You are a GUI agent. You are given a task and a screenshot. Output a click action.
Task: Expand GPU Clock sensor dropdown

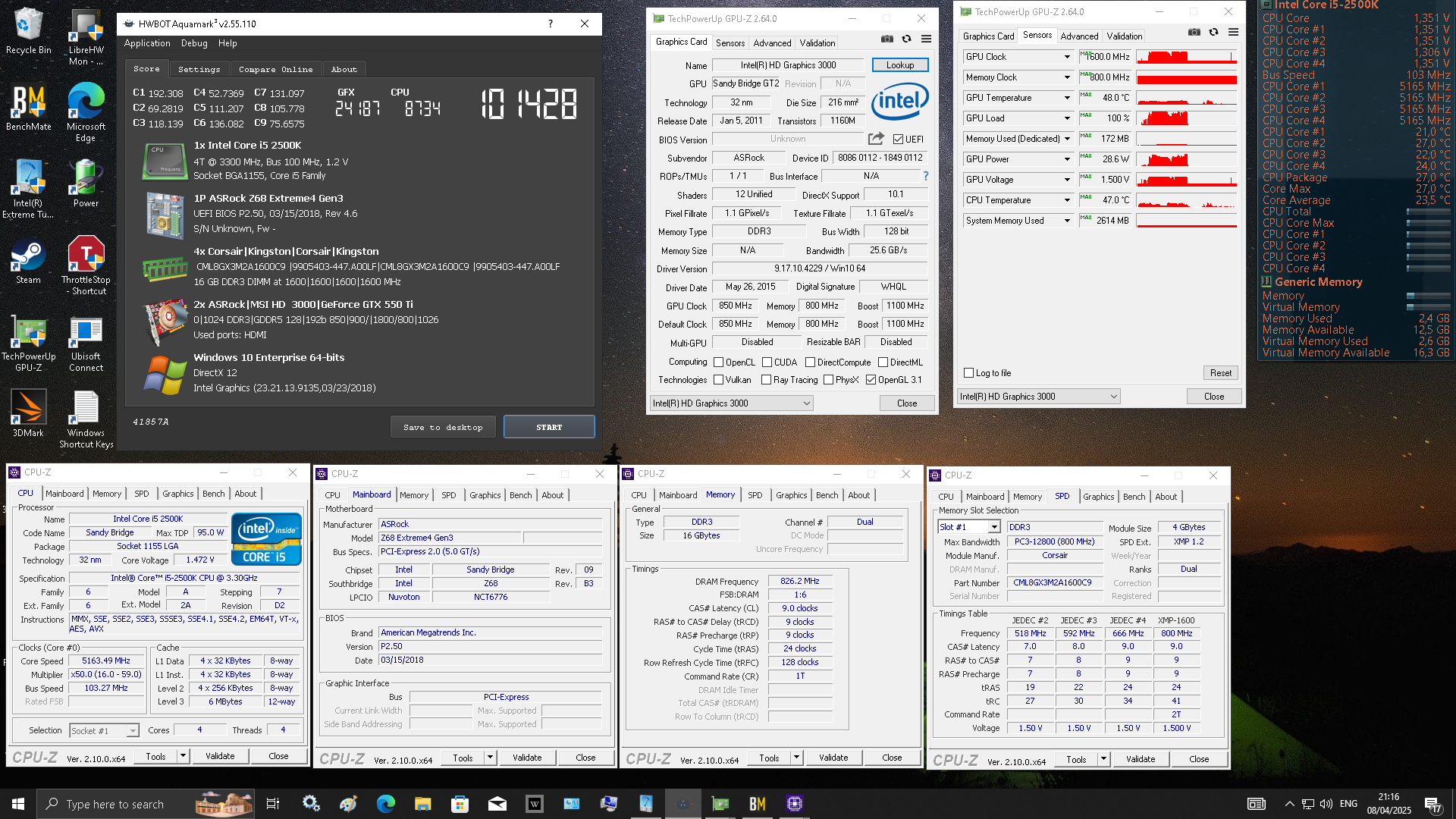1067,57
